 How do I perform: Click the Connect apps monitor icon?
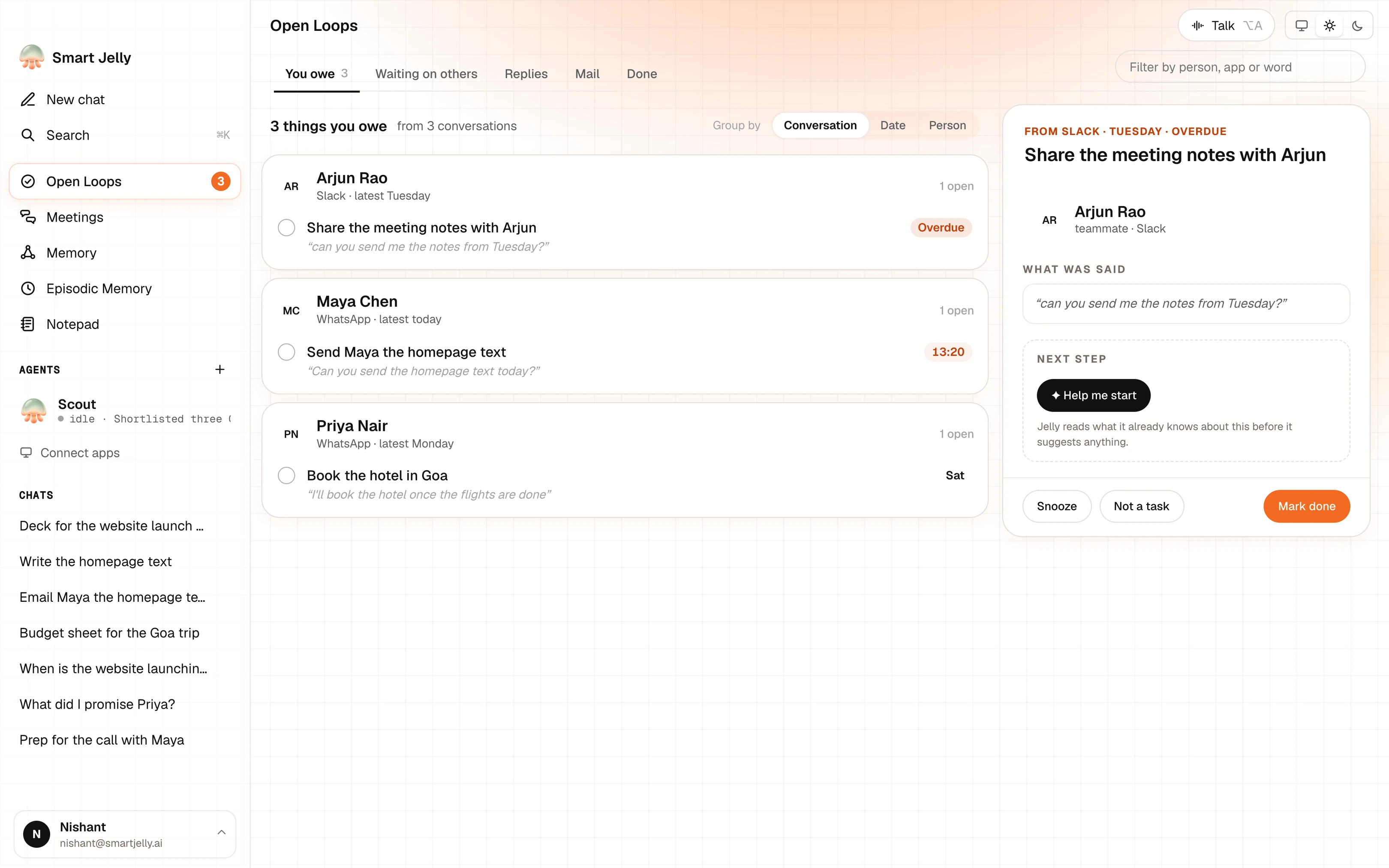click(x=26, y=452)
